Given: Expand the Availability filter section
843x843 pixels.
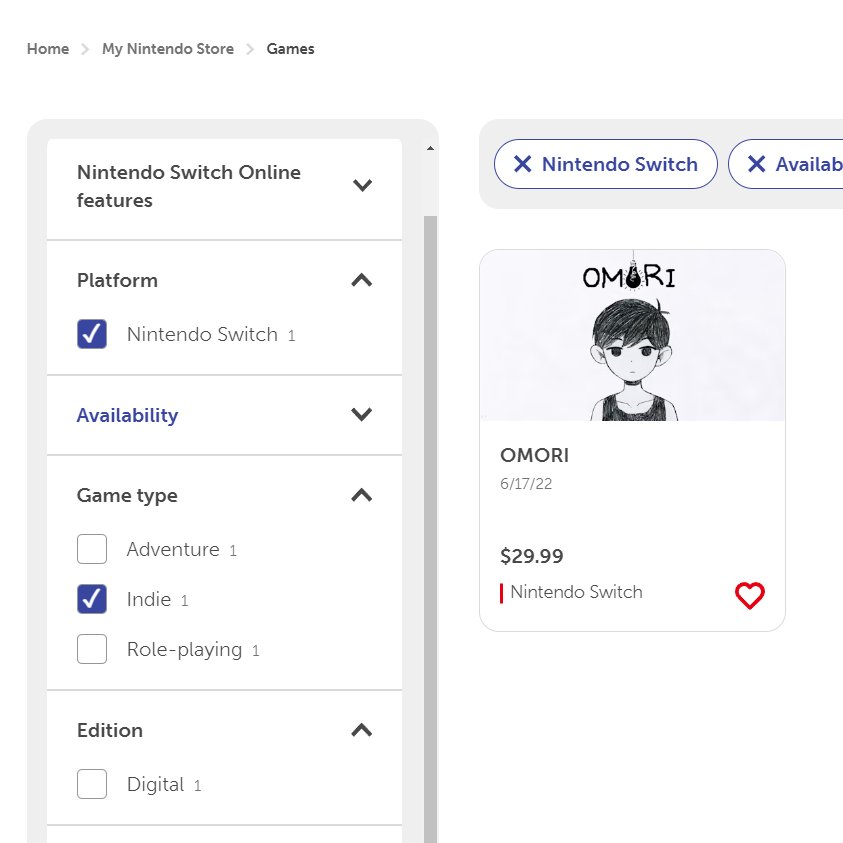Looking at the screenshot, I should tap(224, 415).
